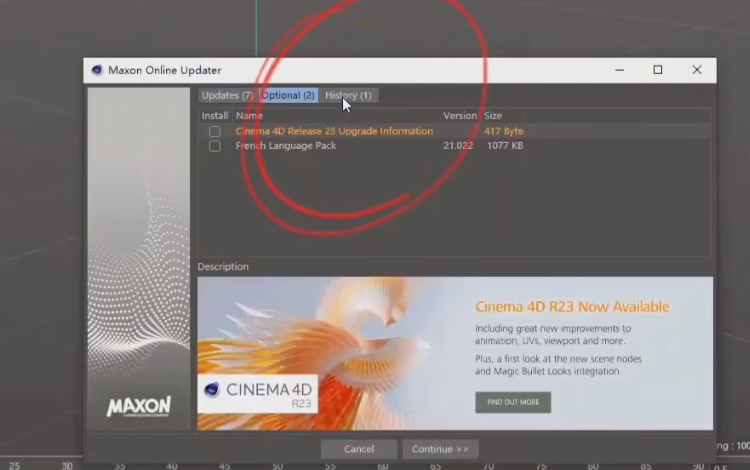
Task: Switch to the Updates (7) tab
Action: (x=227, y=96)
